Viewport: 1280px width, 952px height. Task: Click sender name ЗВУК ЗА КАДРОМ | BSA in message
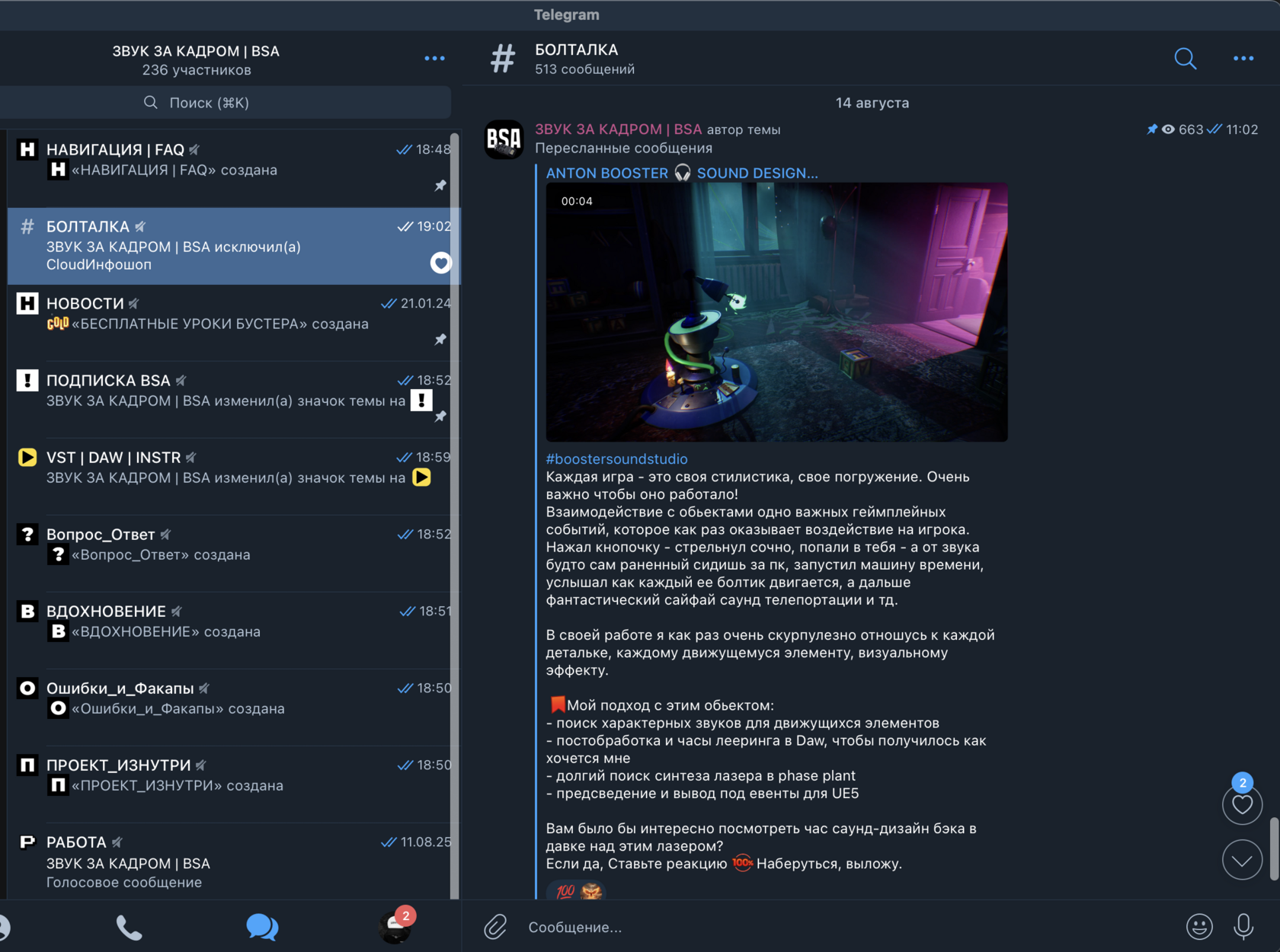point(618,129)
